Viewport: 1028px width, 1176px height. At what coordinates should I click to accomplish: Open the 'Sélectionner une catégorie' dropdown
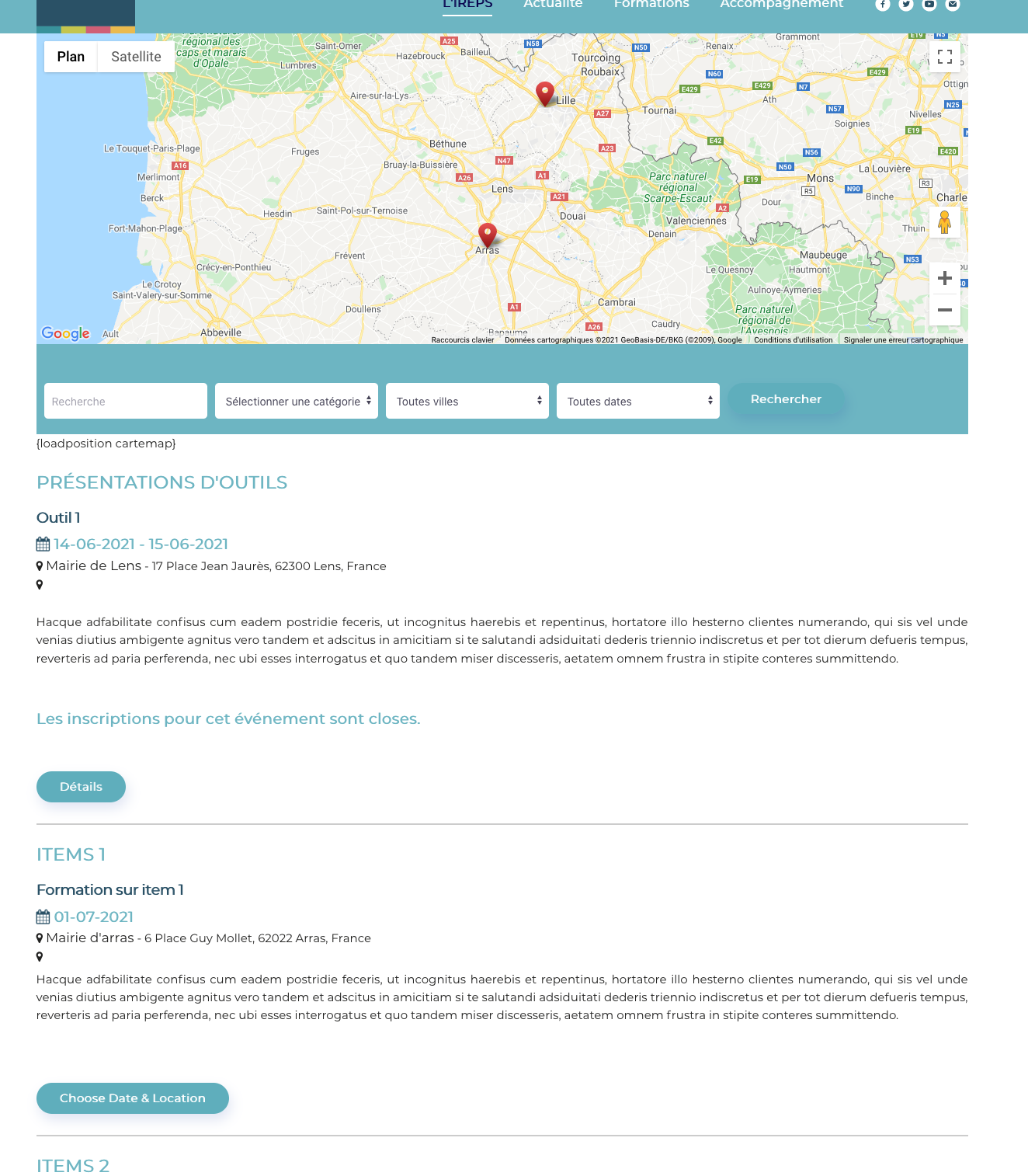coord(297,401)
